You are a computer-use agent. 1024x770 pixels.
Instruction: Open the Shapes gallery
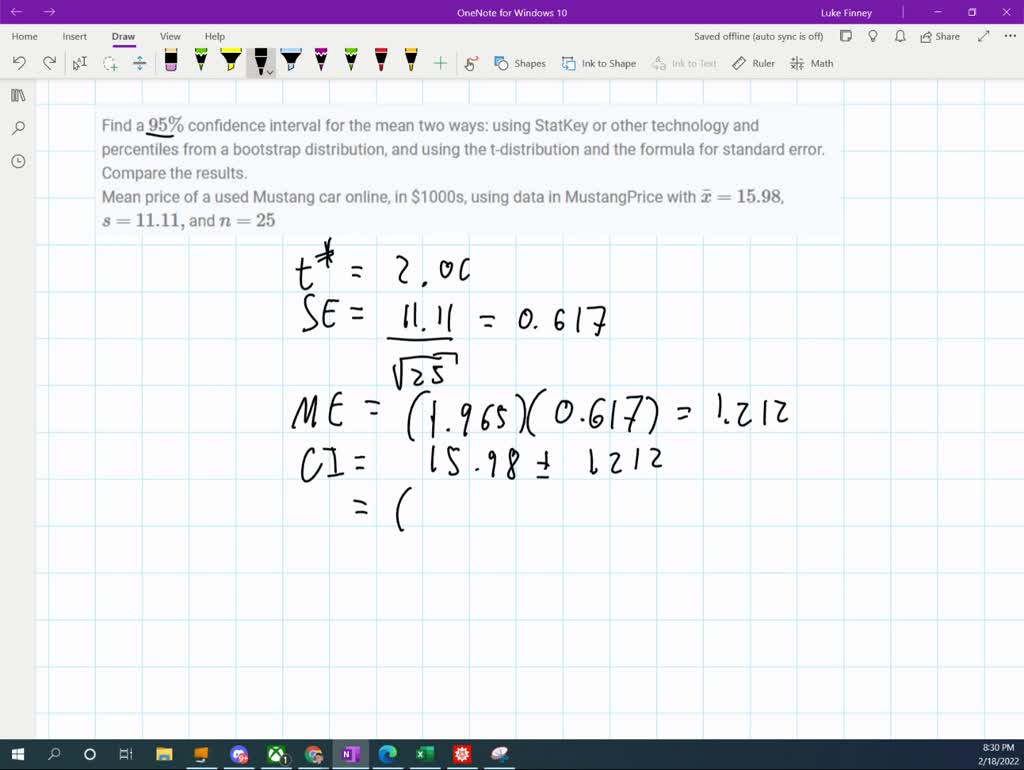coord(520,63)
